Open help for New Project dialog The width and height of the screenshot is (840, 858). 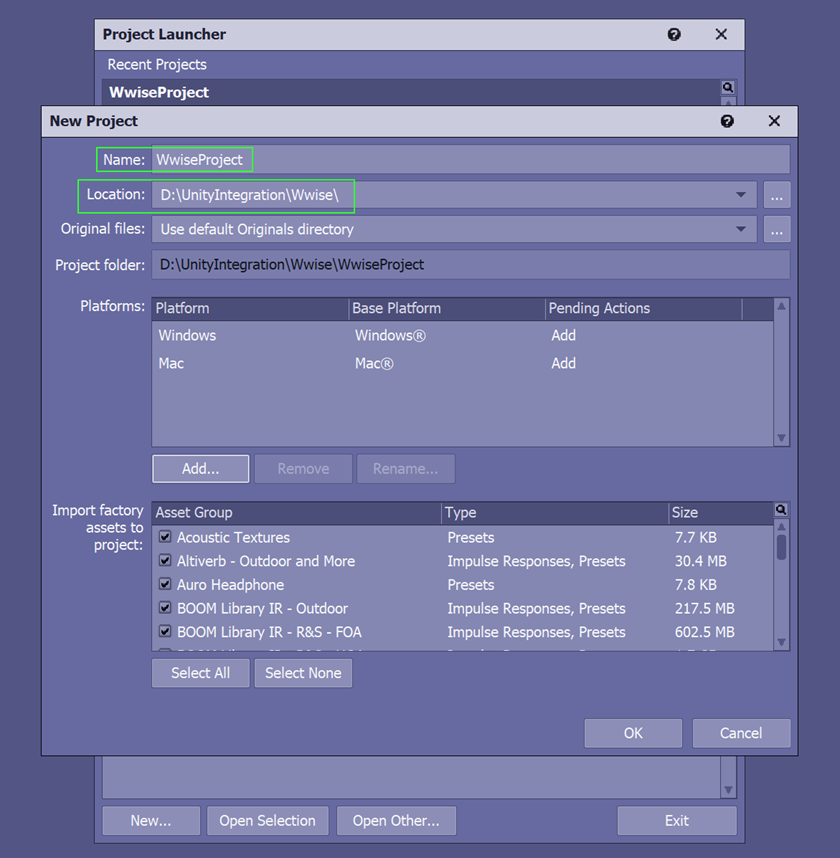click(727, 121)
